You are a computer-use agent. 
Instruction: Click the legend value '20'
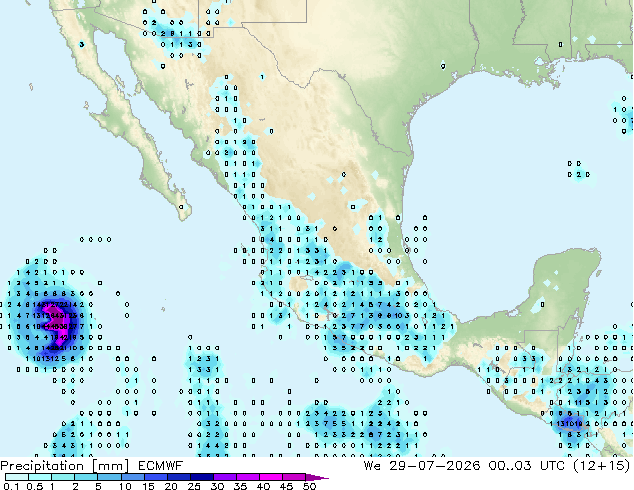pyautogui.click(x=171, y=486)
